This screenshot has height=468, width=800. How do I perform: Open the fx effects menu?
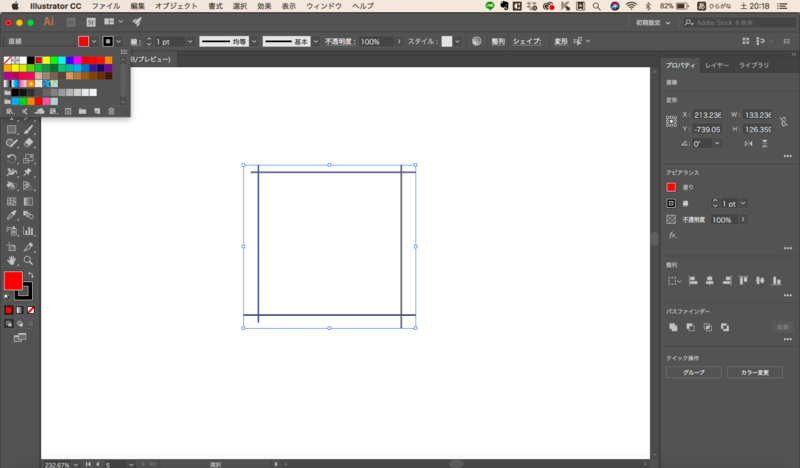pyautogui.click(x=673, y=235)
